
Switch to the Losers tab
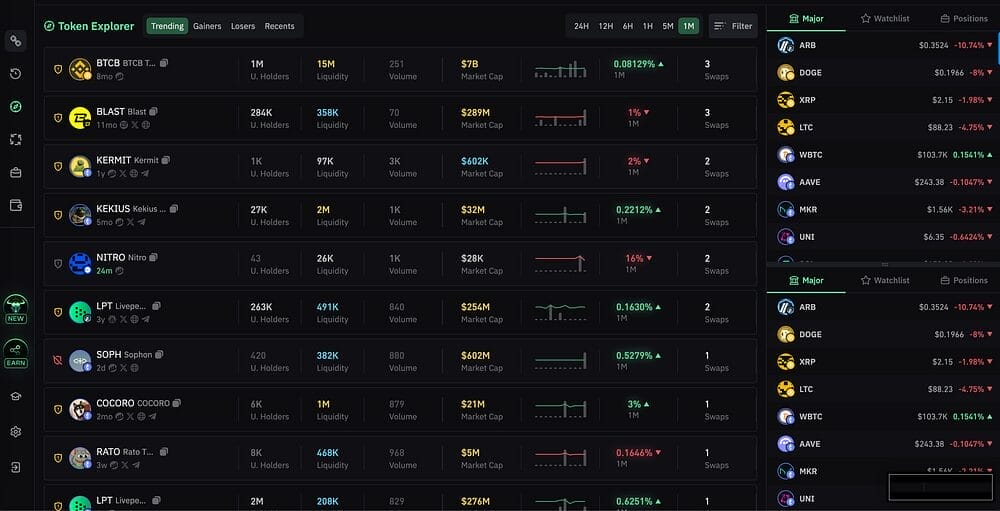click(243, 26)
